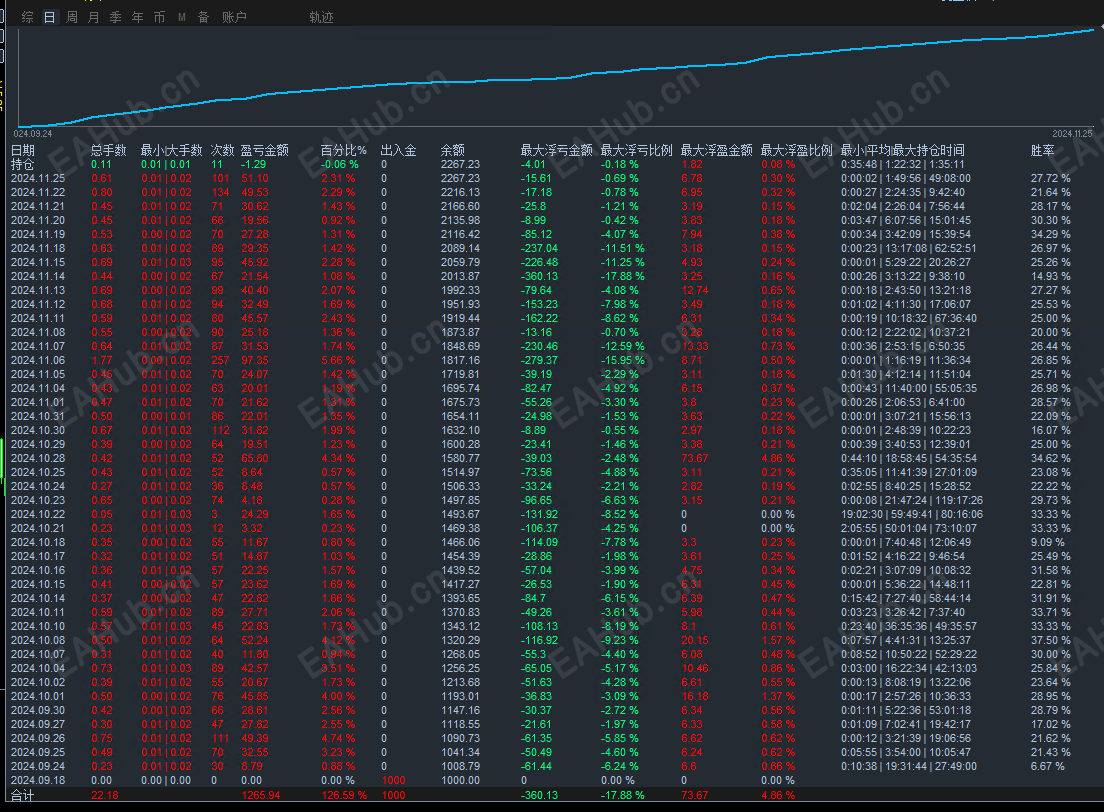Click the 次数 column header
The height and width of the screenshot is (812, 1104).
[x=222, y=150]
